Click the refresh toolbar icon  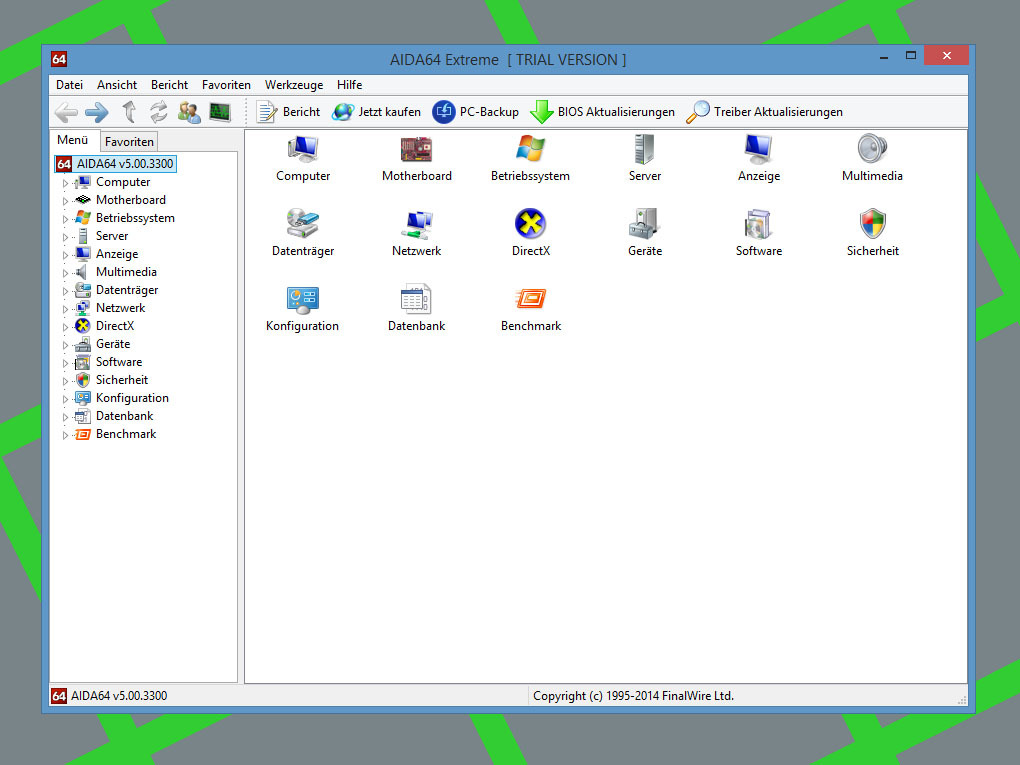pyautogui.click(x=159, y=112)
